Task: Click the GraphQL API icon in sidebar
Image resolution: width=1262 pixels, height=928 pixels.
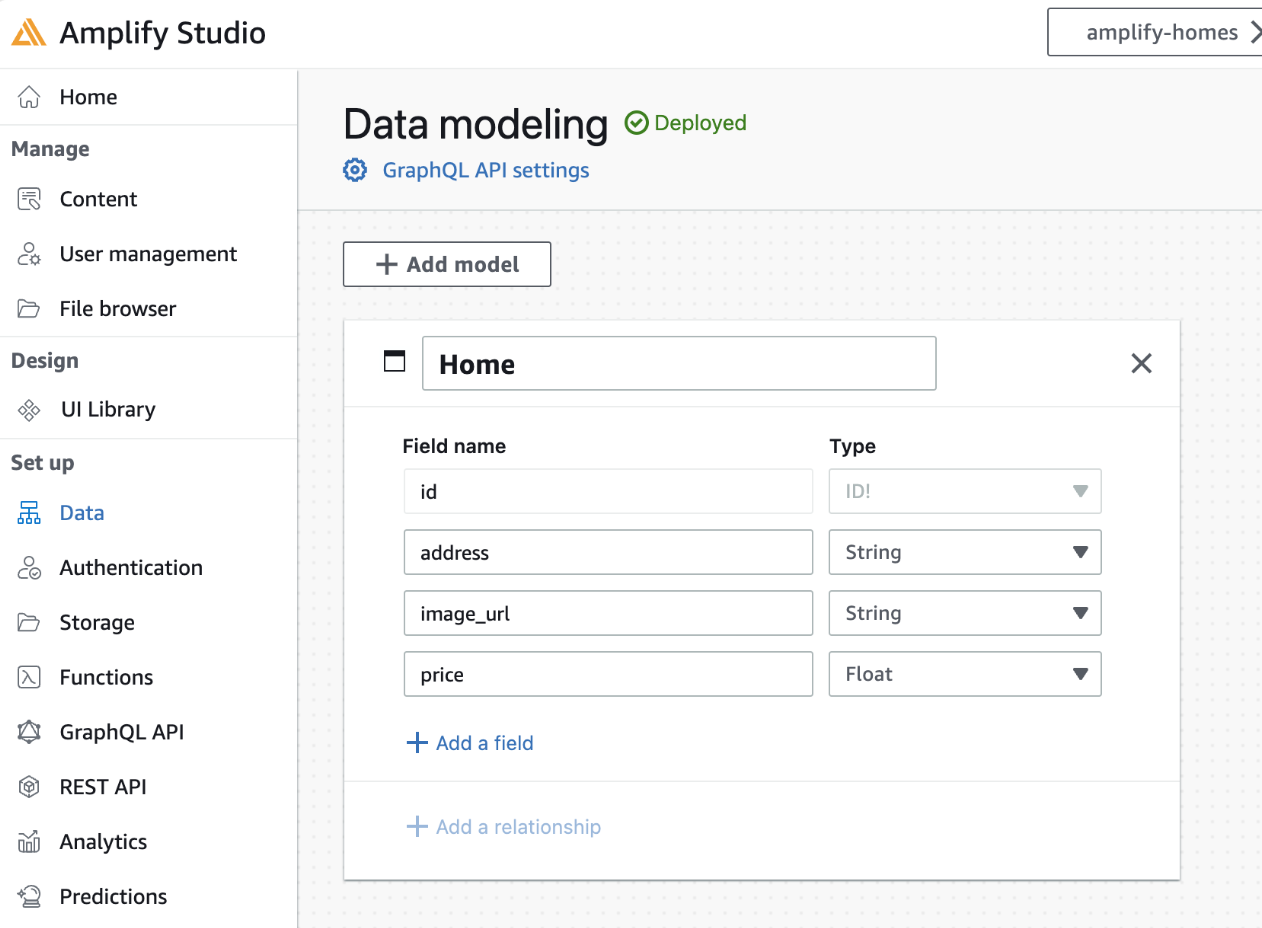Action: pyautogui.click(x=29, y=732)
